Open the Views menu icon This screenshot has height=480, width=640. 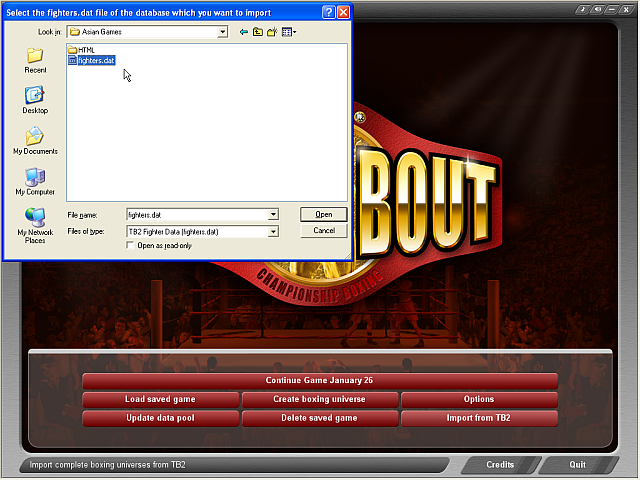(289, 32)
